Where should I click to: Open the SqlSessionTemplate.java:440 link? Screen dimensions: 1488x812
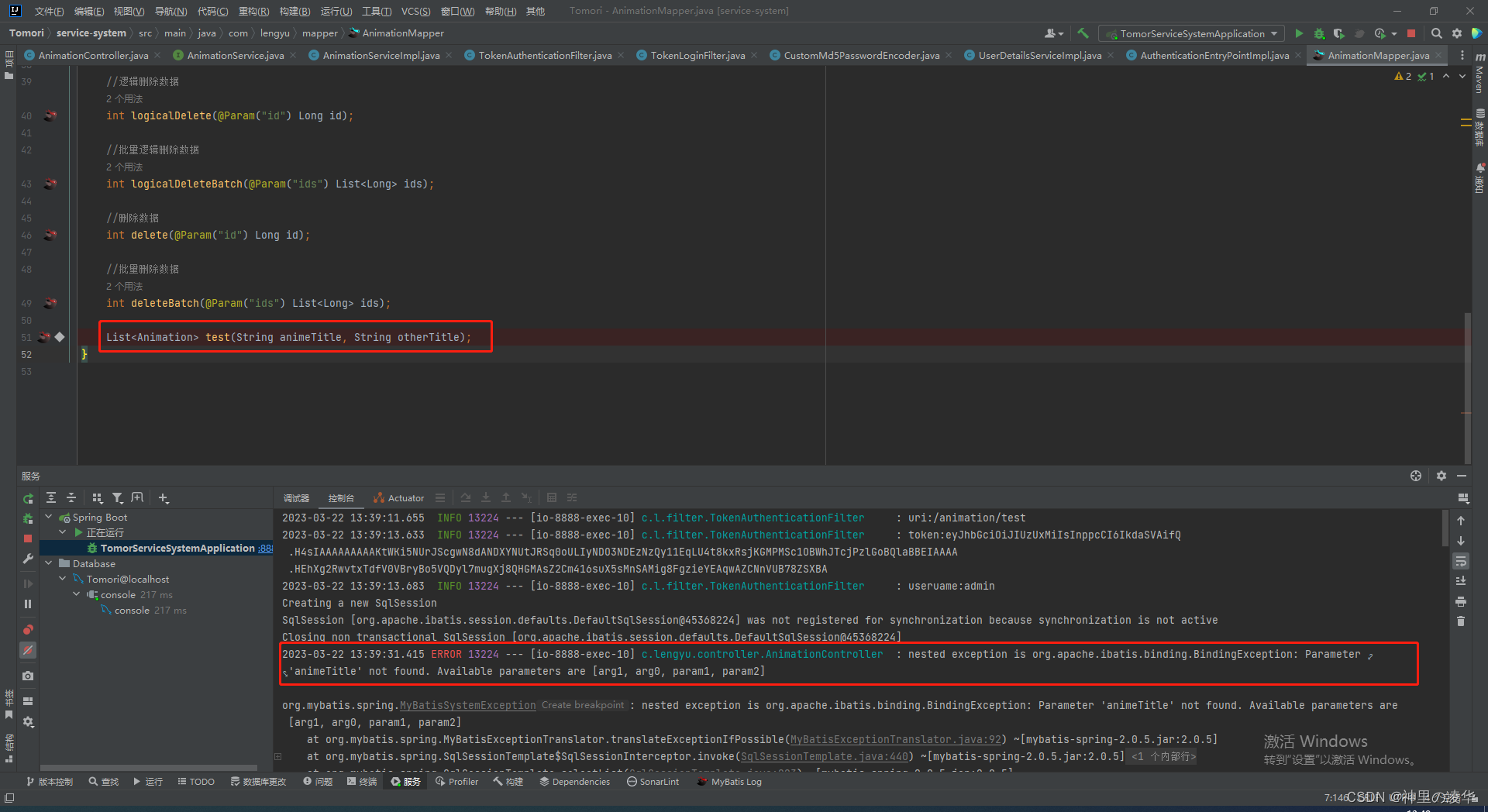coord(824,756)
